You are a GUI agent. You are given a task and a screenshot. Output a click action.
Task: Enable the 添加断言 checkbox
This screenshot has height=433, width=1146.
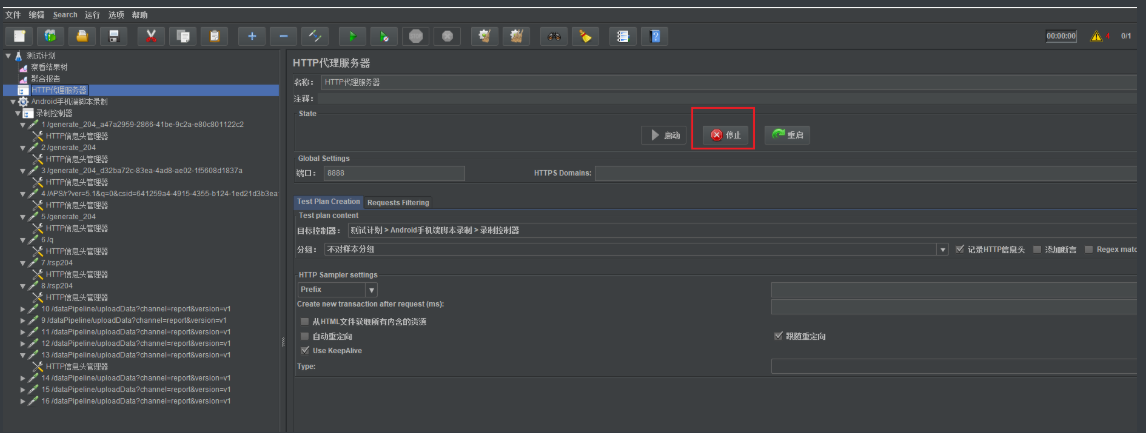[x=1037, y=249]
